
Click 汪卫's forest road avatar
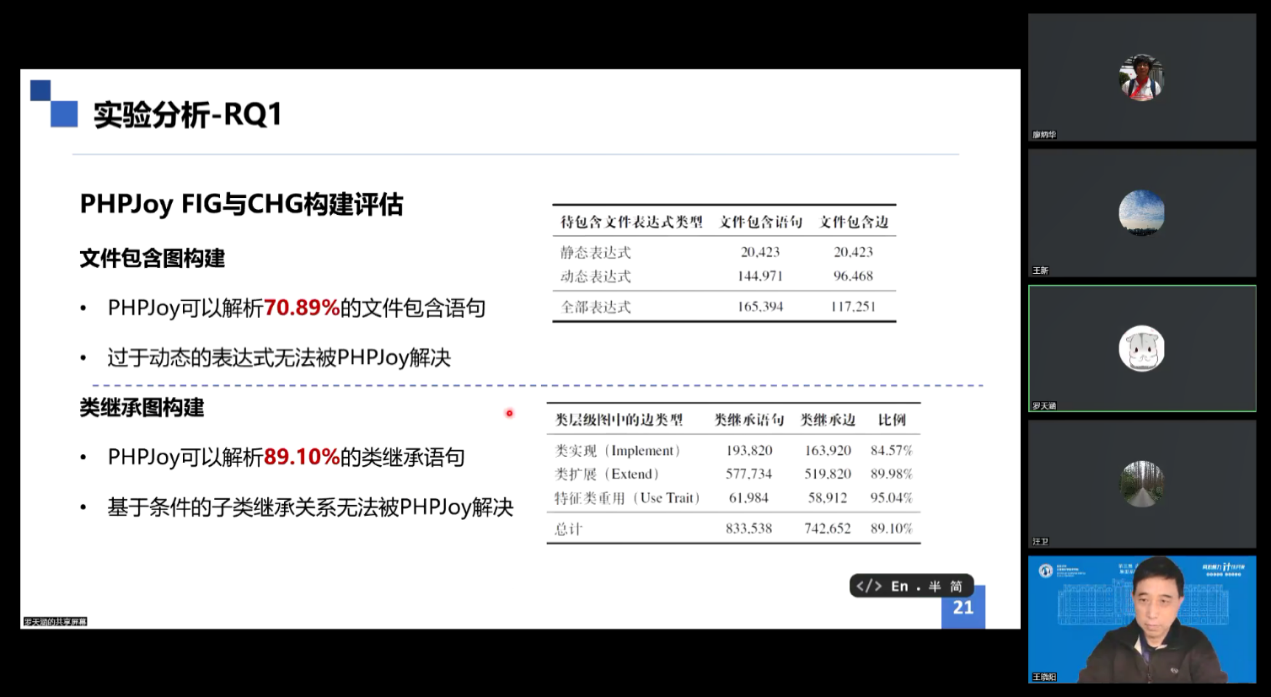point(1141,483)
